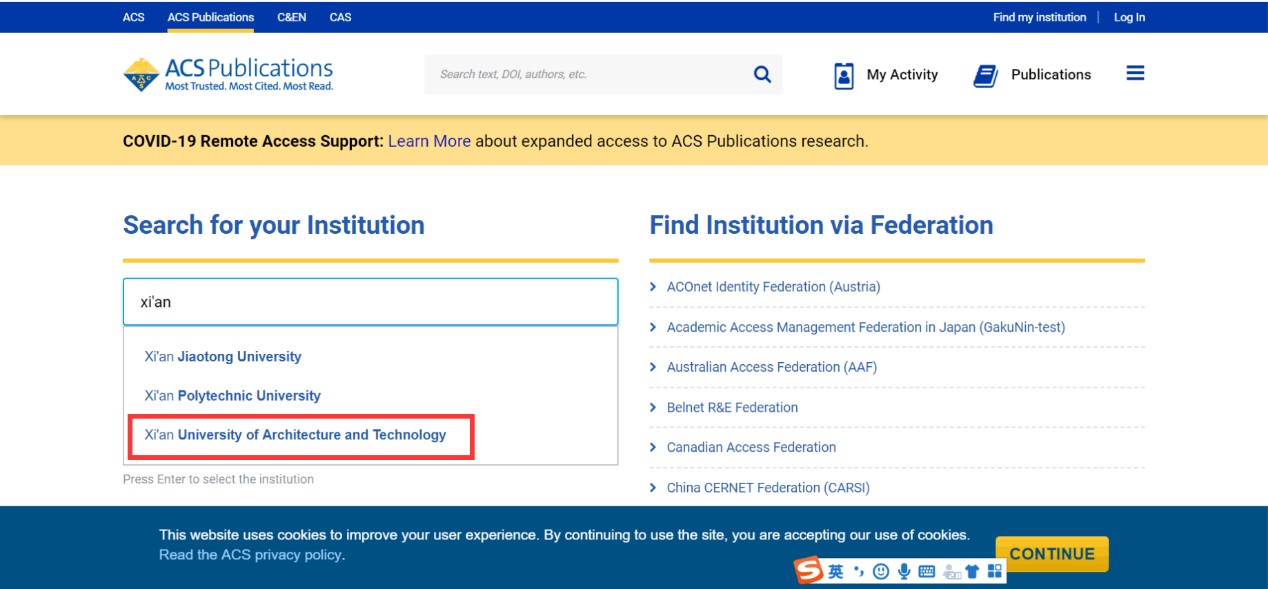Open the CAS top tab
The width and height of the screenshot is (1268, 589).
(340, 17)
